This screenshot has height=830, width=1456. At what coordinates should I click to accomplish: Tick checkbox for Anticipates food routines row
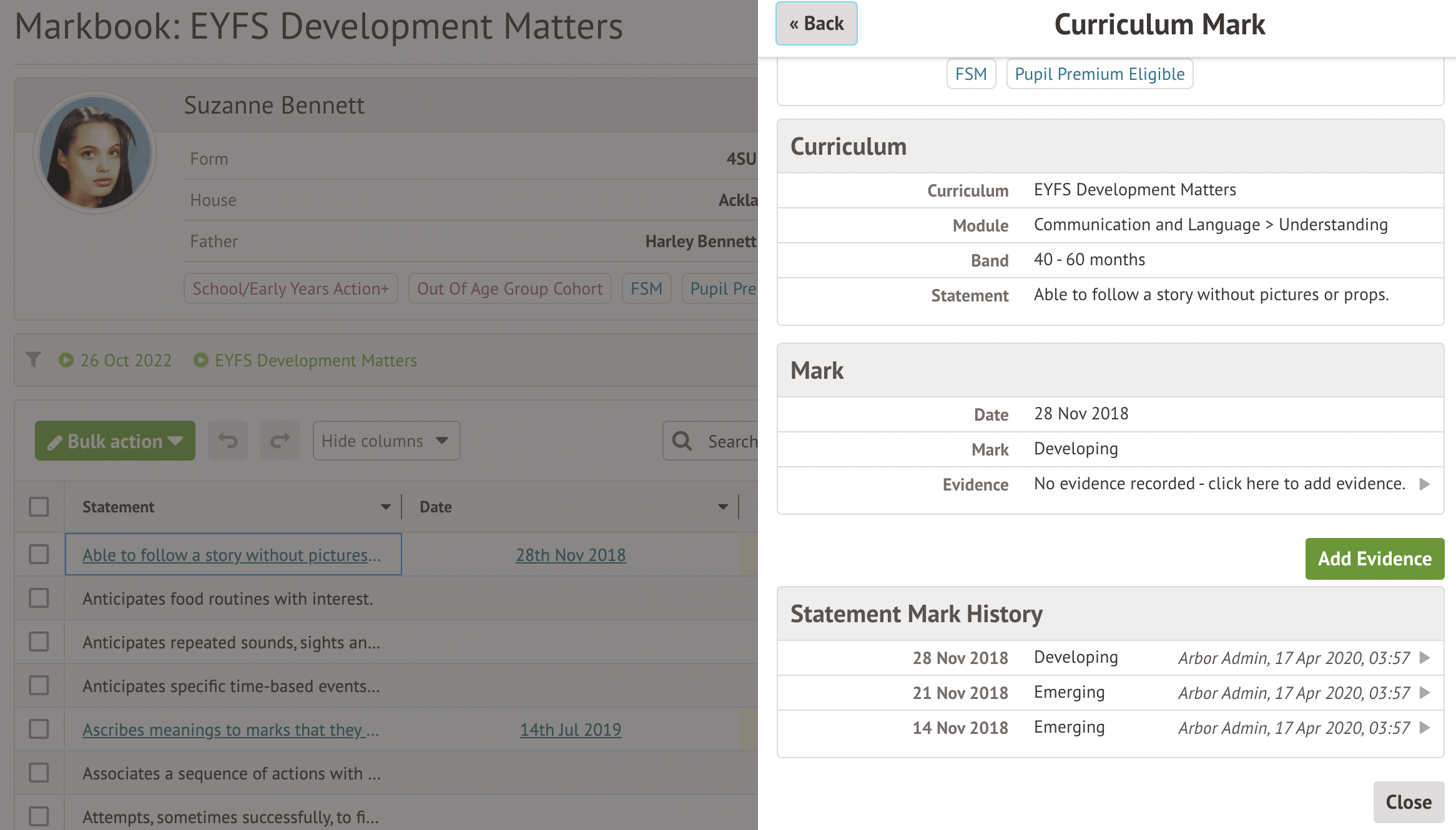click(39, 598)
